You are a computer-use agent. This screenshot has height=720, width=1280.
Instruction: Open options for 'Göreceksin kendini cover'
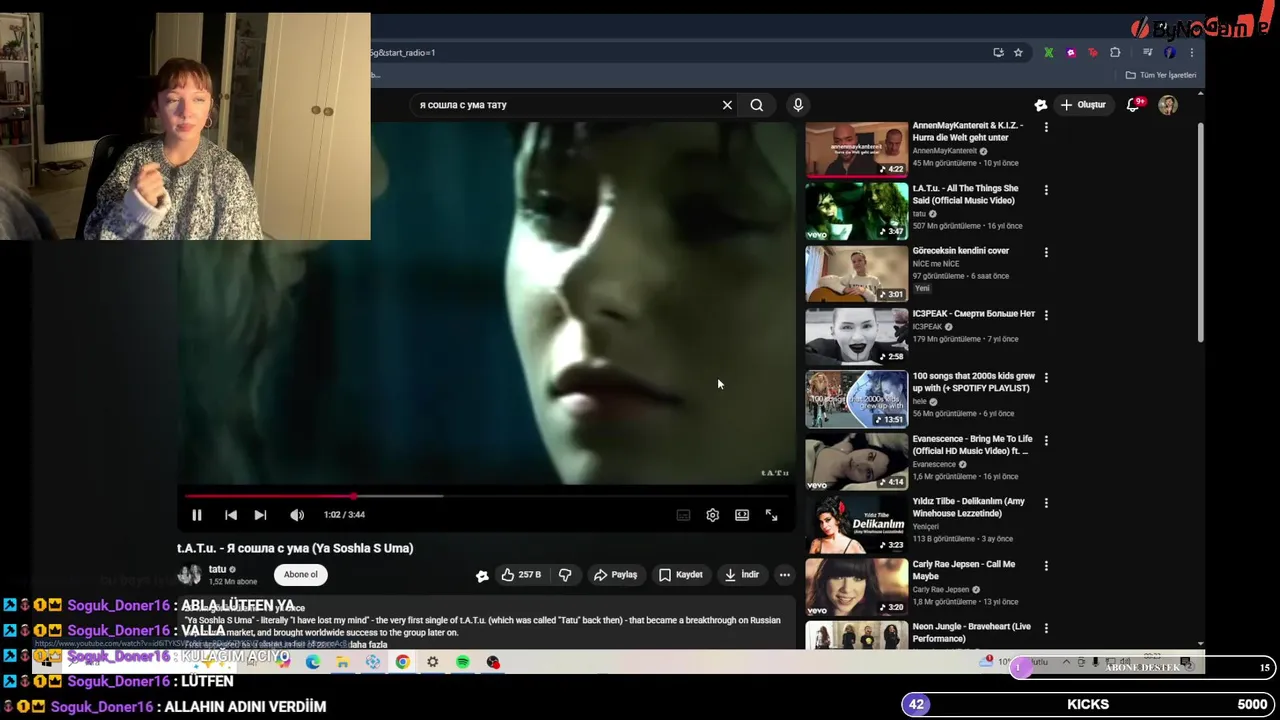1046,253
